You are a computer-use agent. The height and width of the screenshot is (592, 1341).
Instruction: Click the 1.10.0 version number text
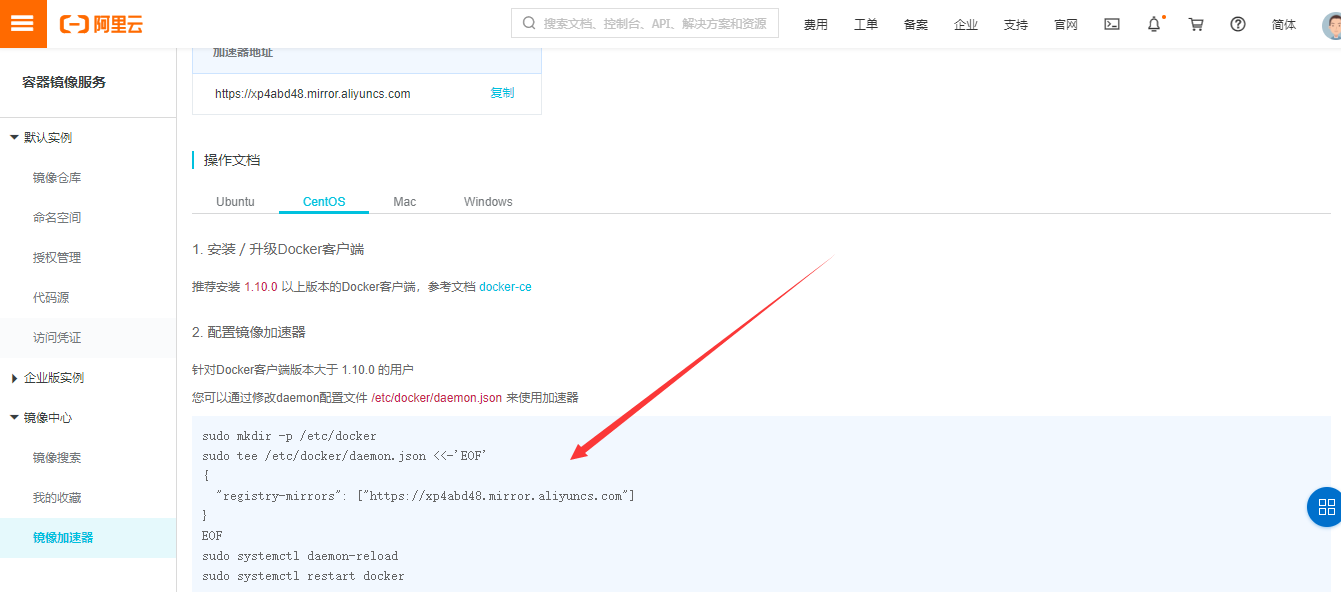[x=260, y=287]
